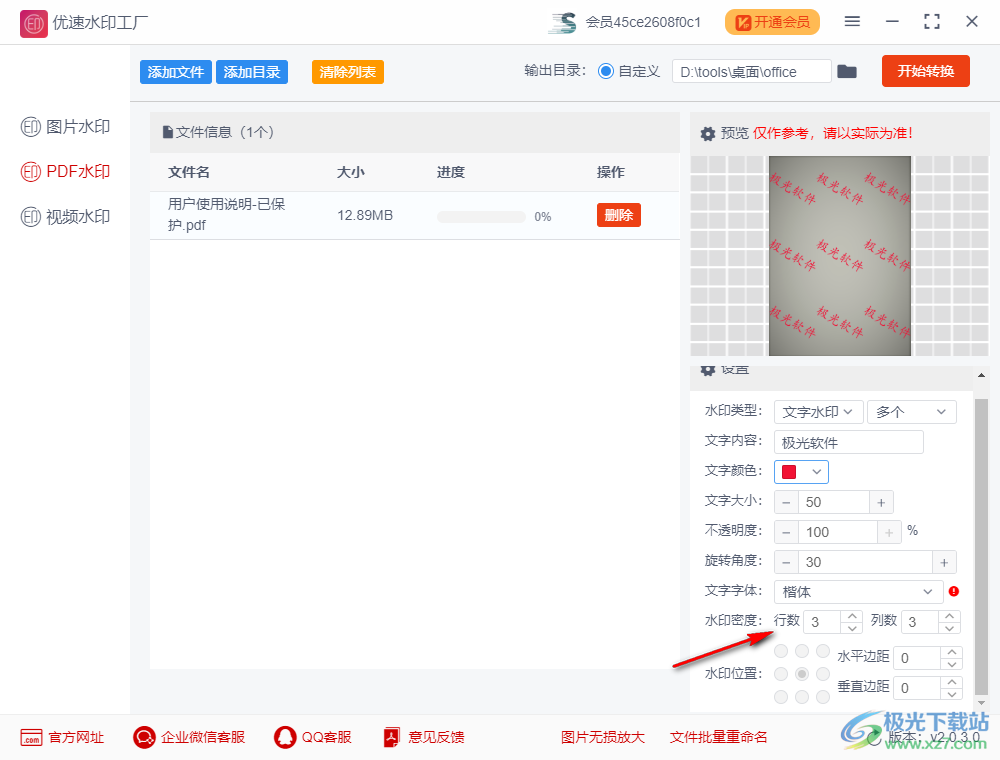Switch to the 图片水印 tab
1000x760 pixels.
click(x=64, y=126)
